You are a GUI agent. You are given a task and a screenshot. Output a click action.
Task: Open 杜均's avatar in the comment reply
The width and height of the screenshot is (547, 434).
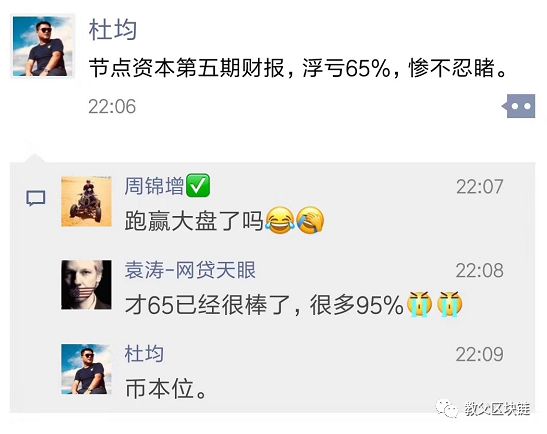click(x=87, y=369)
